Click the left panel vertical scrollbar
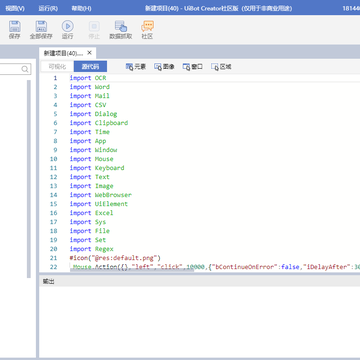 [29, 179]
